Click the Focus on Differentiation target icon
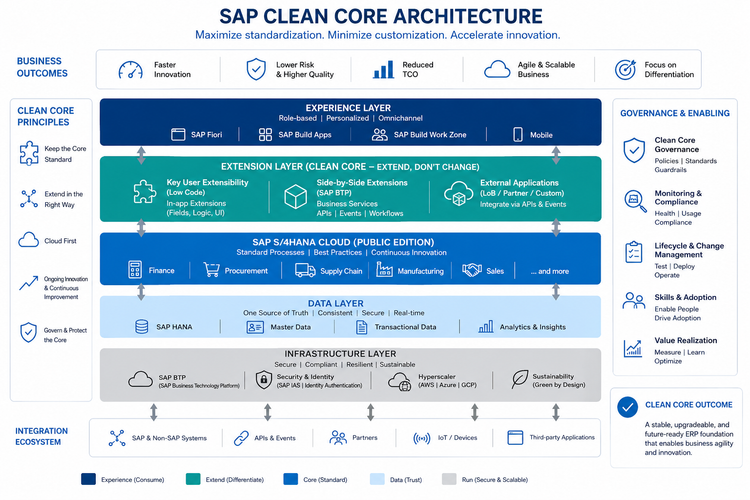The width and height of the screenshot is (750, 500). click(625, 70)
